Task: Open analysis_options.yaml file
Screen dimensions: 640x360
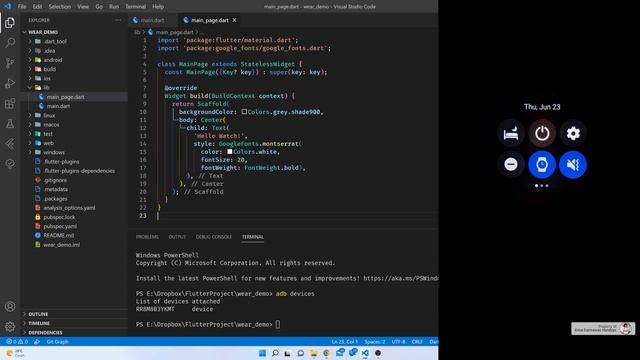Action: [x=69, y=208]
